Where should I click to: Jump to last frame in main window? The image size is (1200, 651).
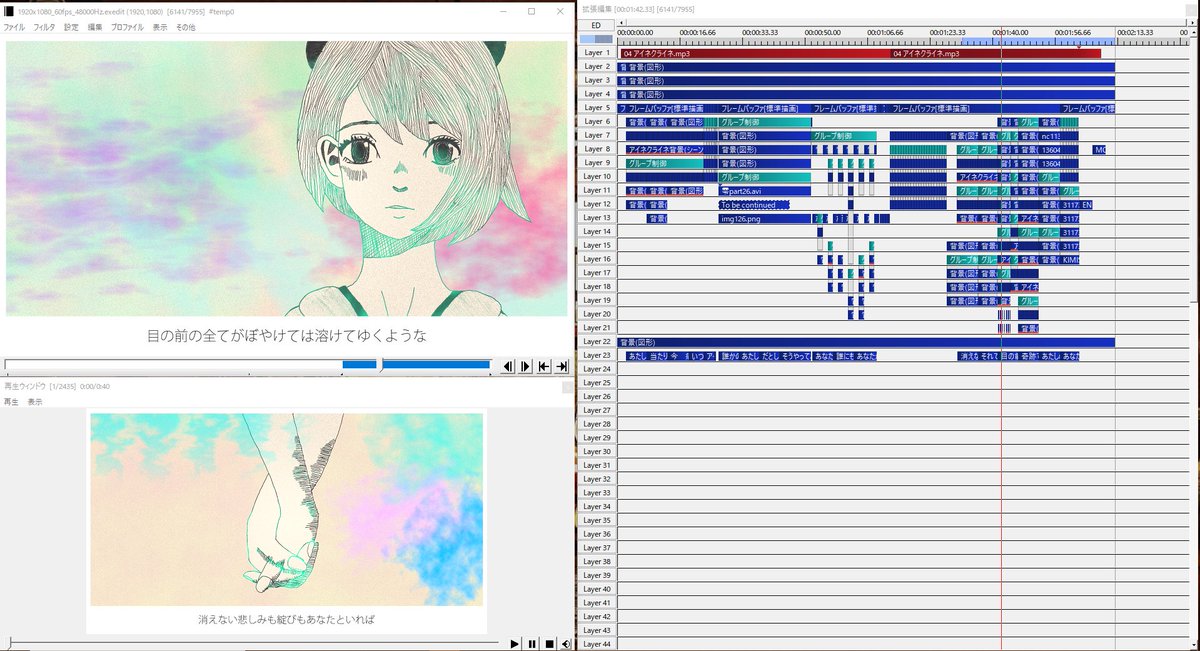tap(562, 366)
